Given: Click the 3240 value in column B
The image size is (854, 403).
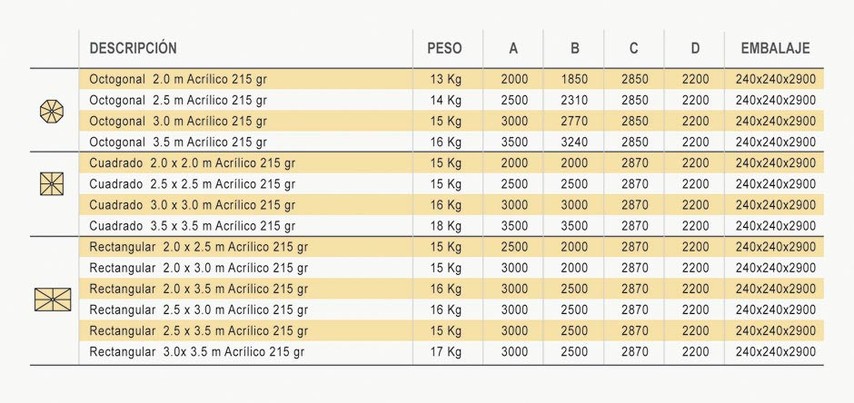Looking at the screenshot, I should tap(575, 142).
